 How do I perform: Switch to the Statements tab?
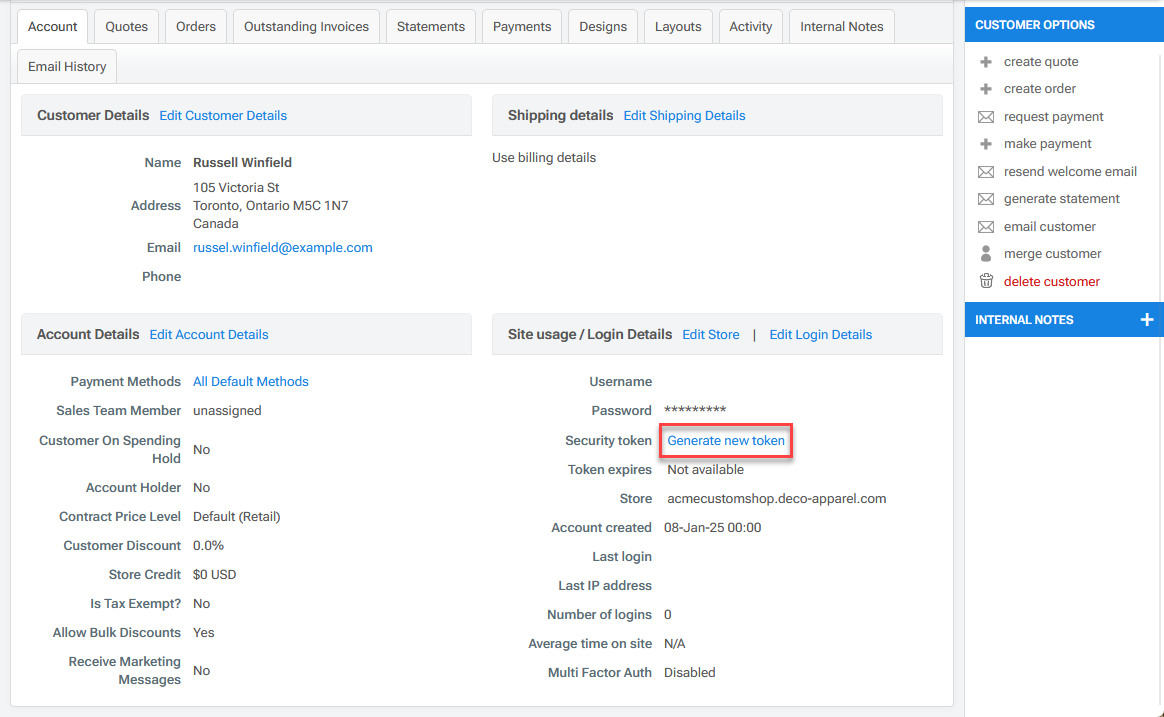pos(431,27)
